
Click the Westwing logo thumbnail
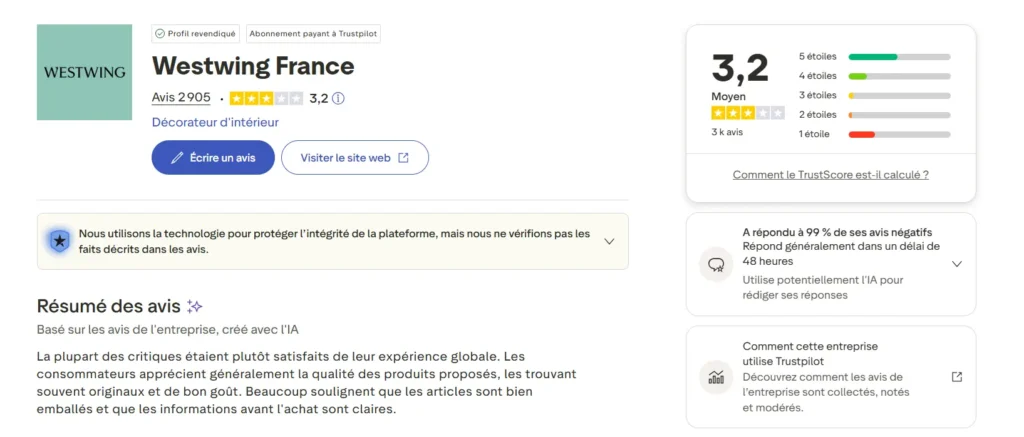(84, 72)
